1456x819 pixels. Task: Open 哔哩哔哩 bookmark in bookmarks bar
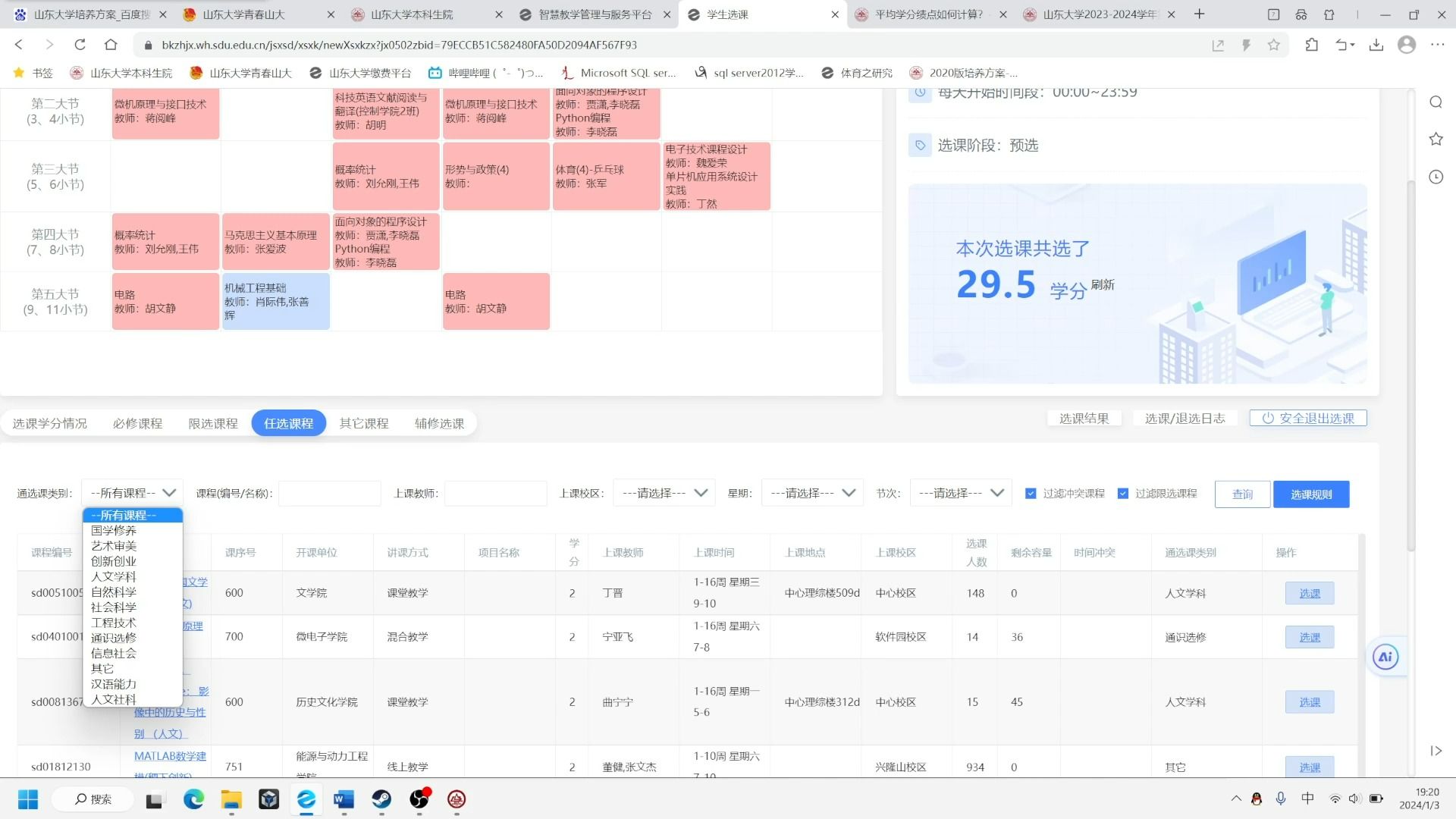coord(487,73)
